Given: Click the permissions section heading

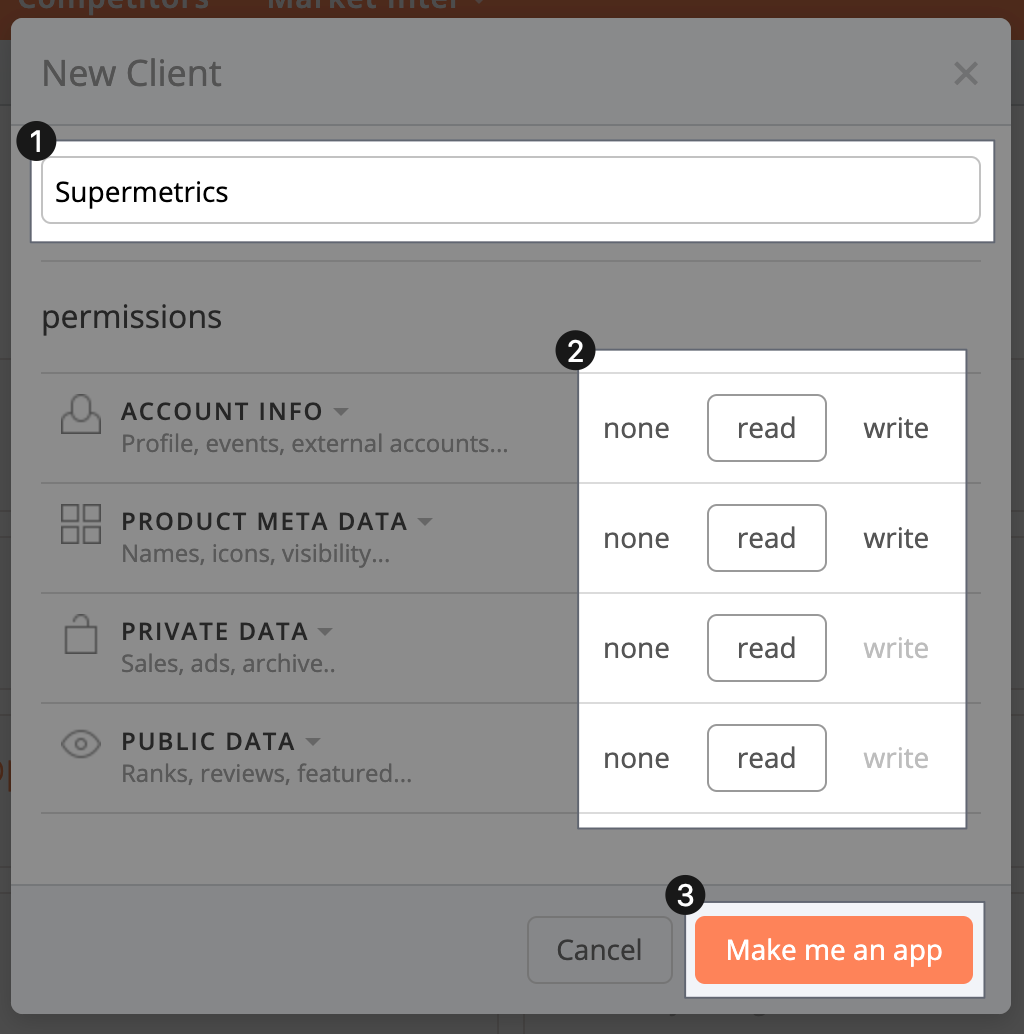Looking at the screenshot, I should (131, 317).
